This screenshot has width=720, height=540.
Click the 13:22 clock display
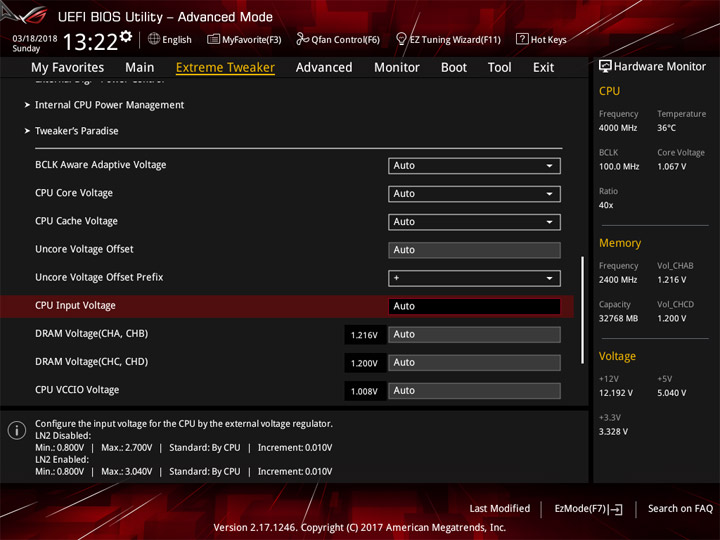[x=90, y=42]
